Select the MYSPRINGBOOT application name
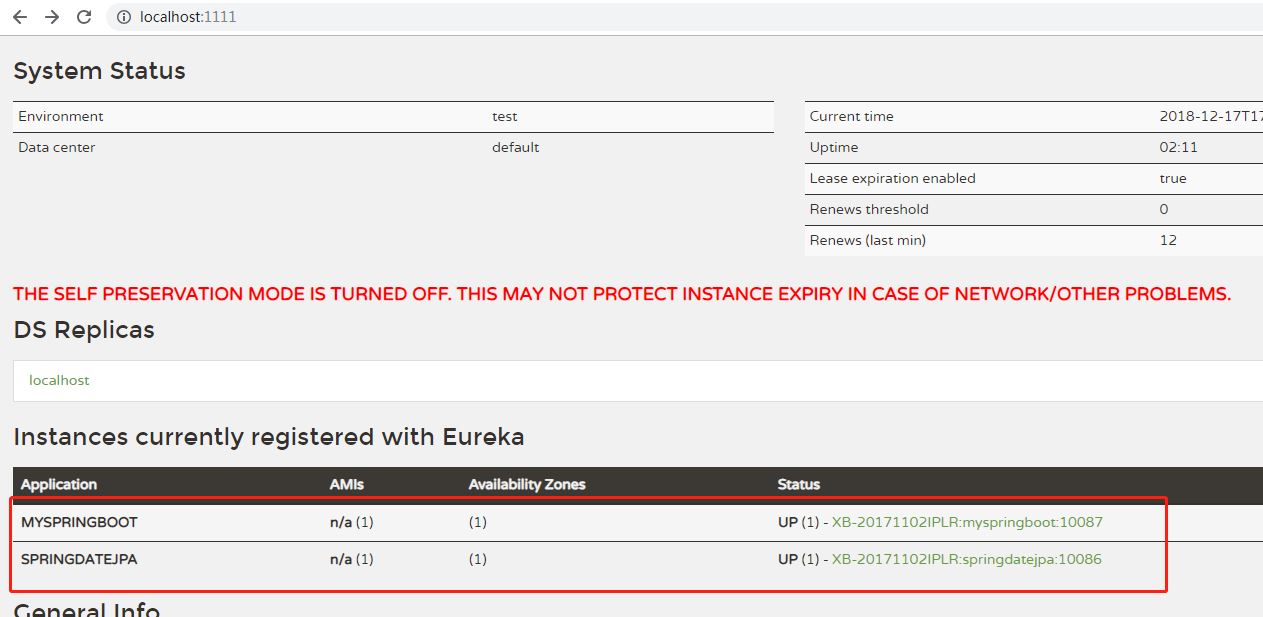The image size is (1263, 617). point(79,522)
